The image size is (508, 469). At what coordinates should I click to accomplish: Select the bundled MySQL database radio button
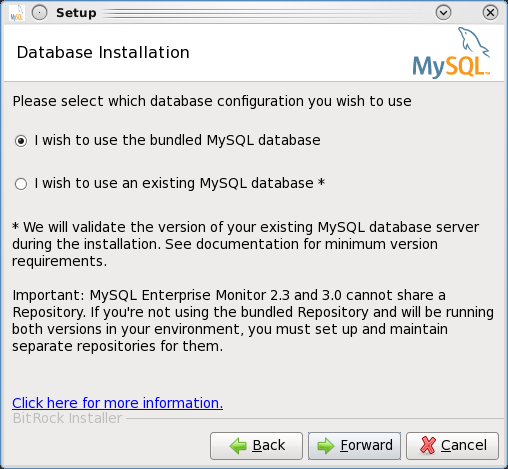coord(21,141)
